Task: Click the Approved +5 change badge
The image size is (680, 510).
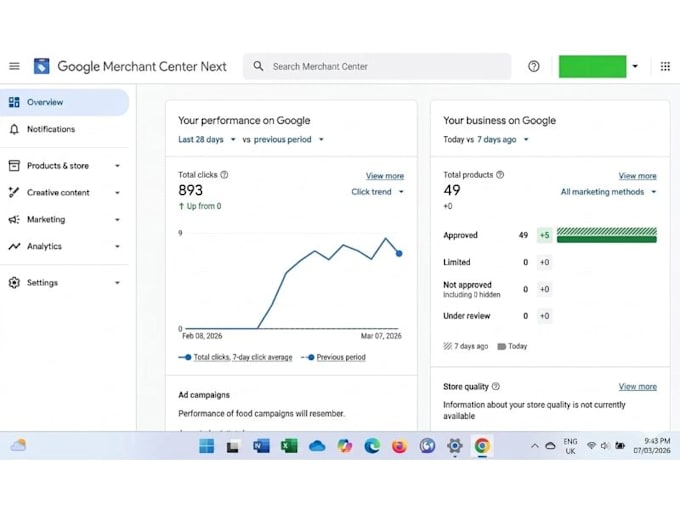Action: pos(544,235)
